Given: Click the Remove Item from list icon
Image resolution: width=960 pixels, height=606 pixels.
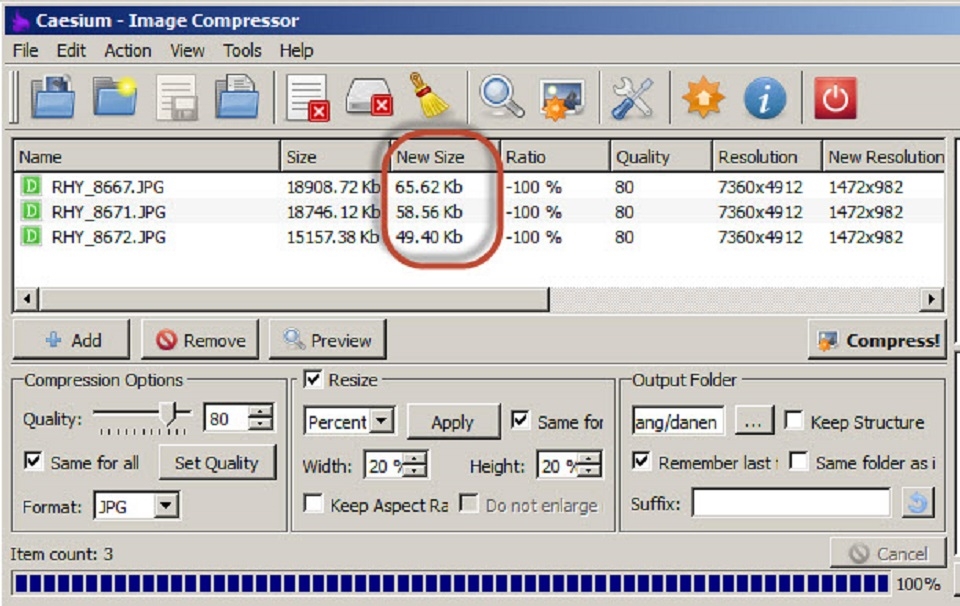Looking at the screenshot, I should pos(308,98).
